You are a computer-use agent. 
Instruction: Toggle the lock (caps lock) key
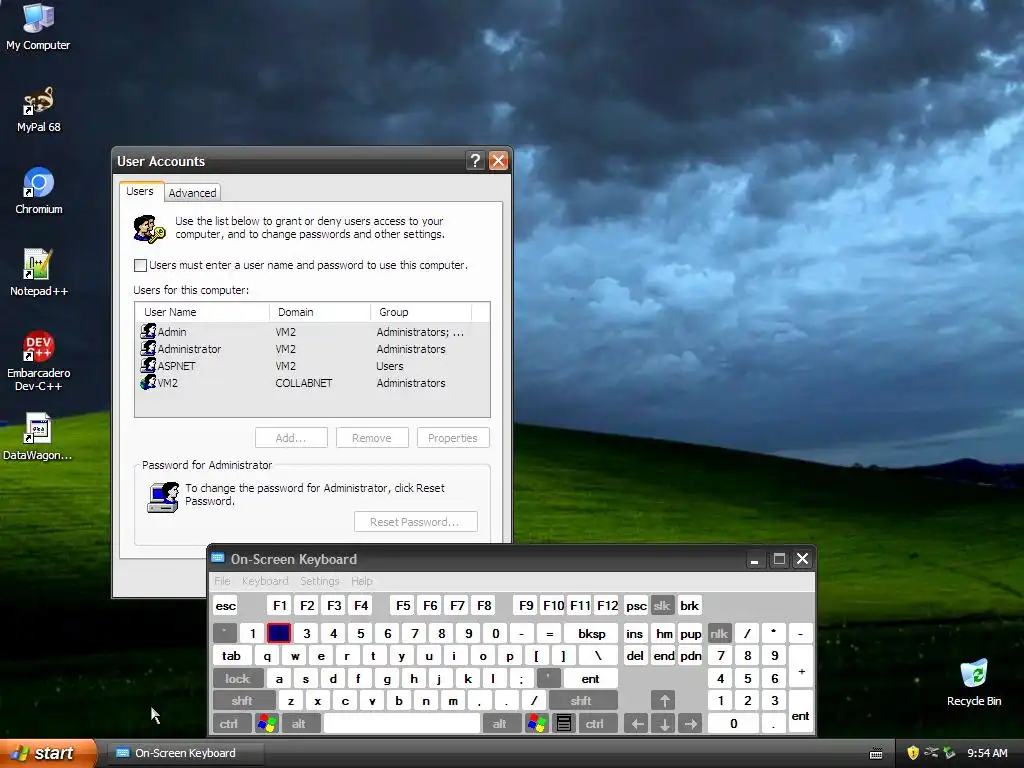click(238, 679)
